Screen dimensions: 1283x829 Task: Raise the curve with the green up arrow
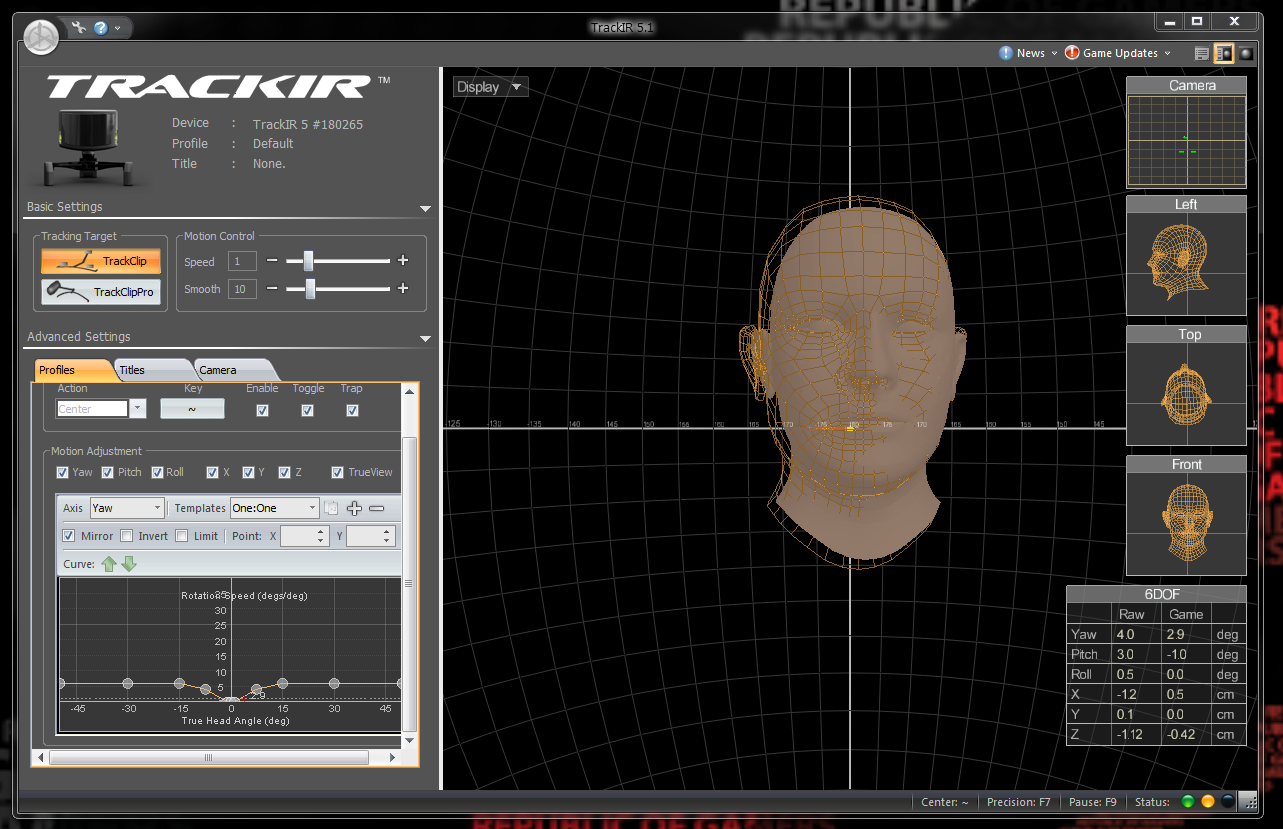[x=109, y=564]
